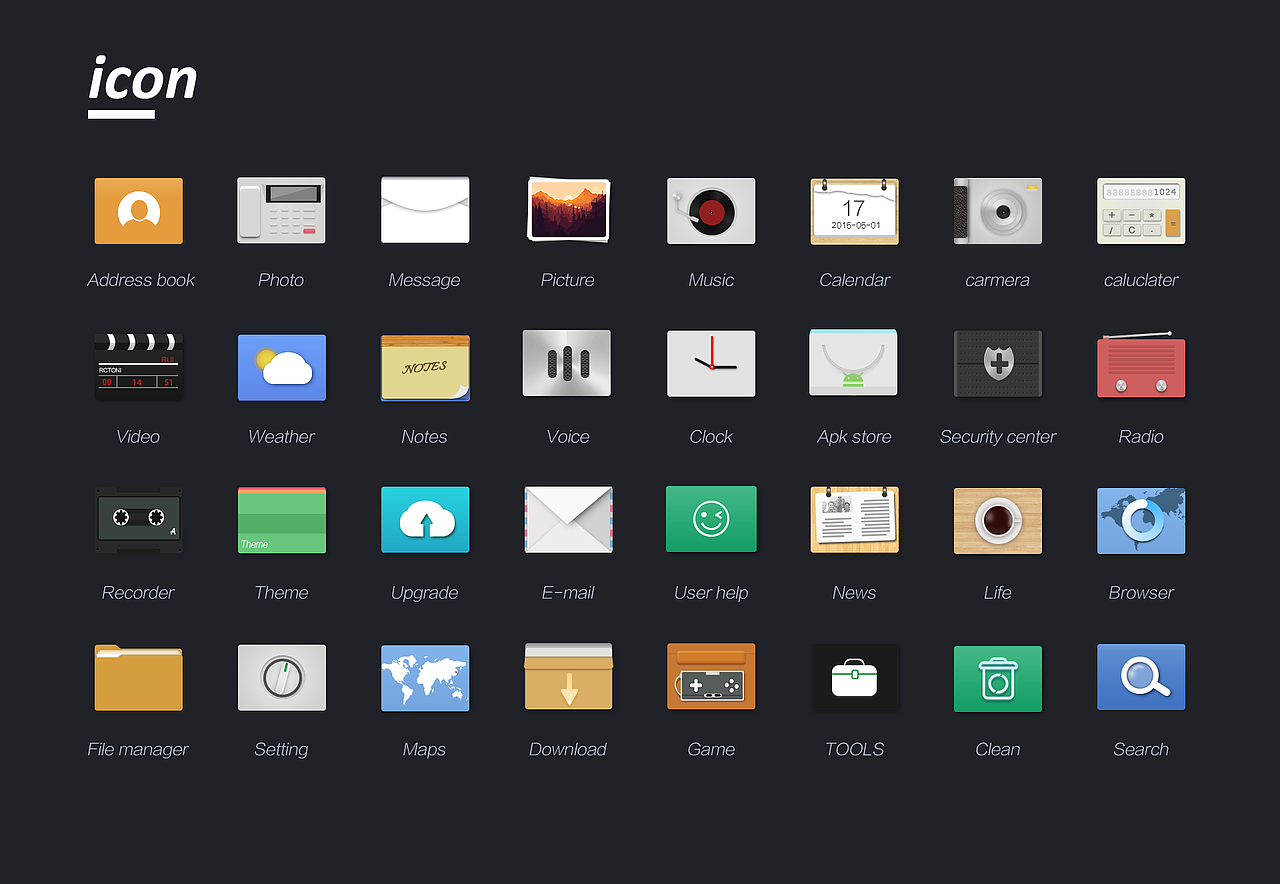Open the Weather cloud icon
This screenshot has width=1280, height=884.
(281, 367)
